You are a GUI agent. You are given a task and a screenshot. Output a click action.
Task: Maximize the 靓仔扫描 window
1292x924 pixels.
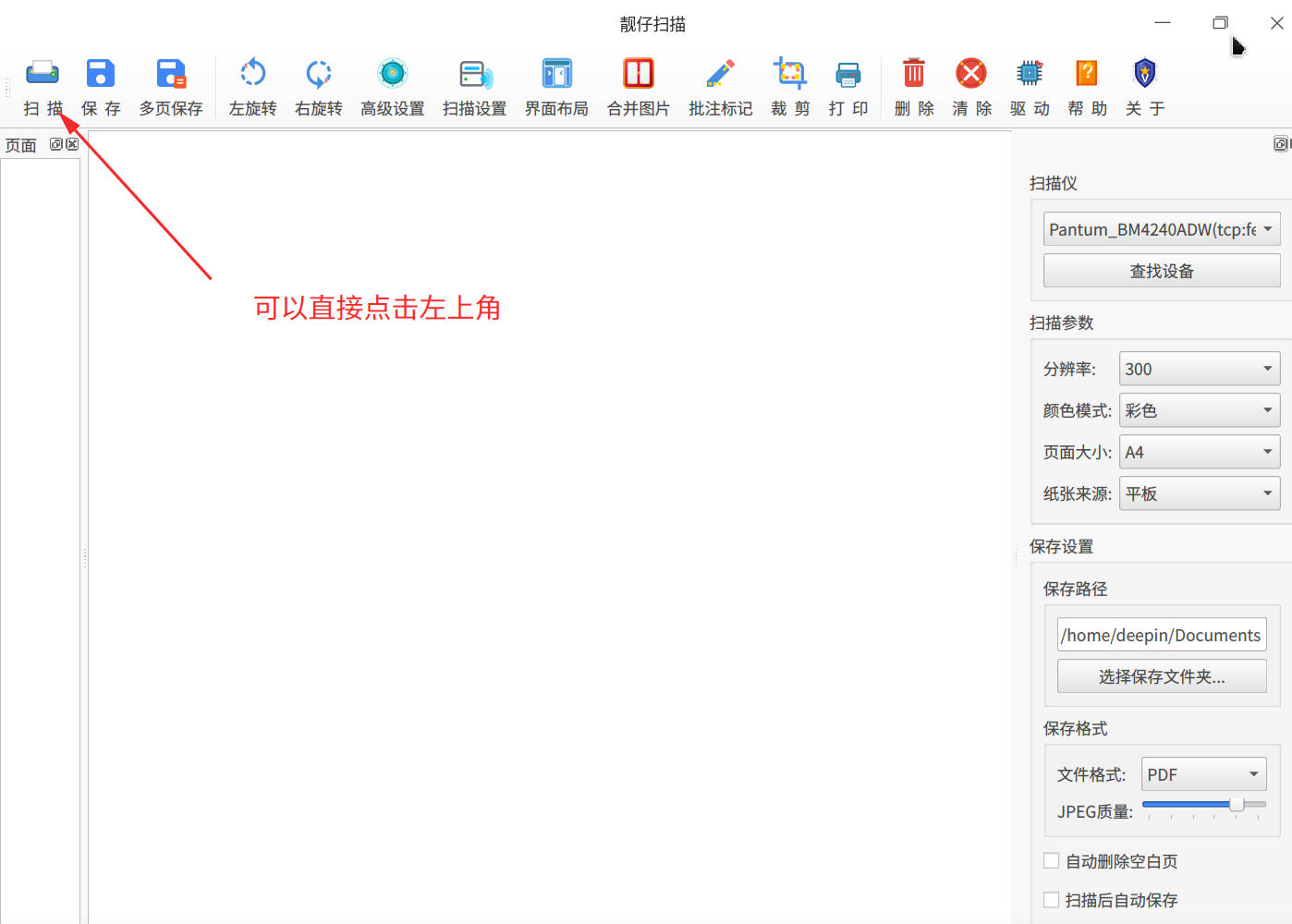(x=1220, y=23)
